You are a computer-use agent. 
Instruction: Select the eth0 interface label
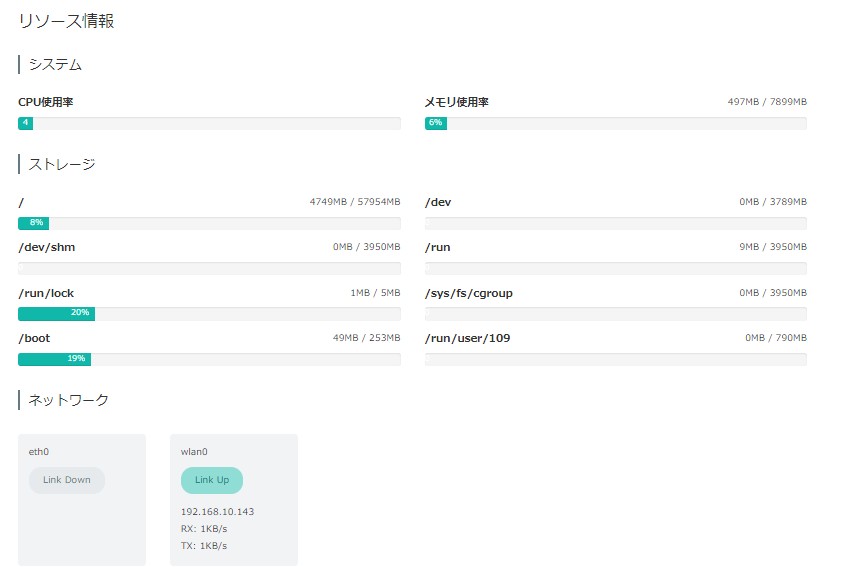click(38, 452)
